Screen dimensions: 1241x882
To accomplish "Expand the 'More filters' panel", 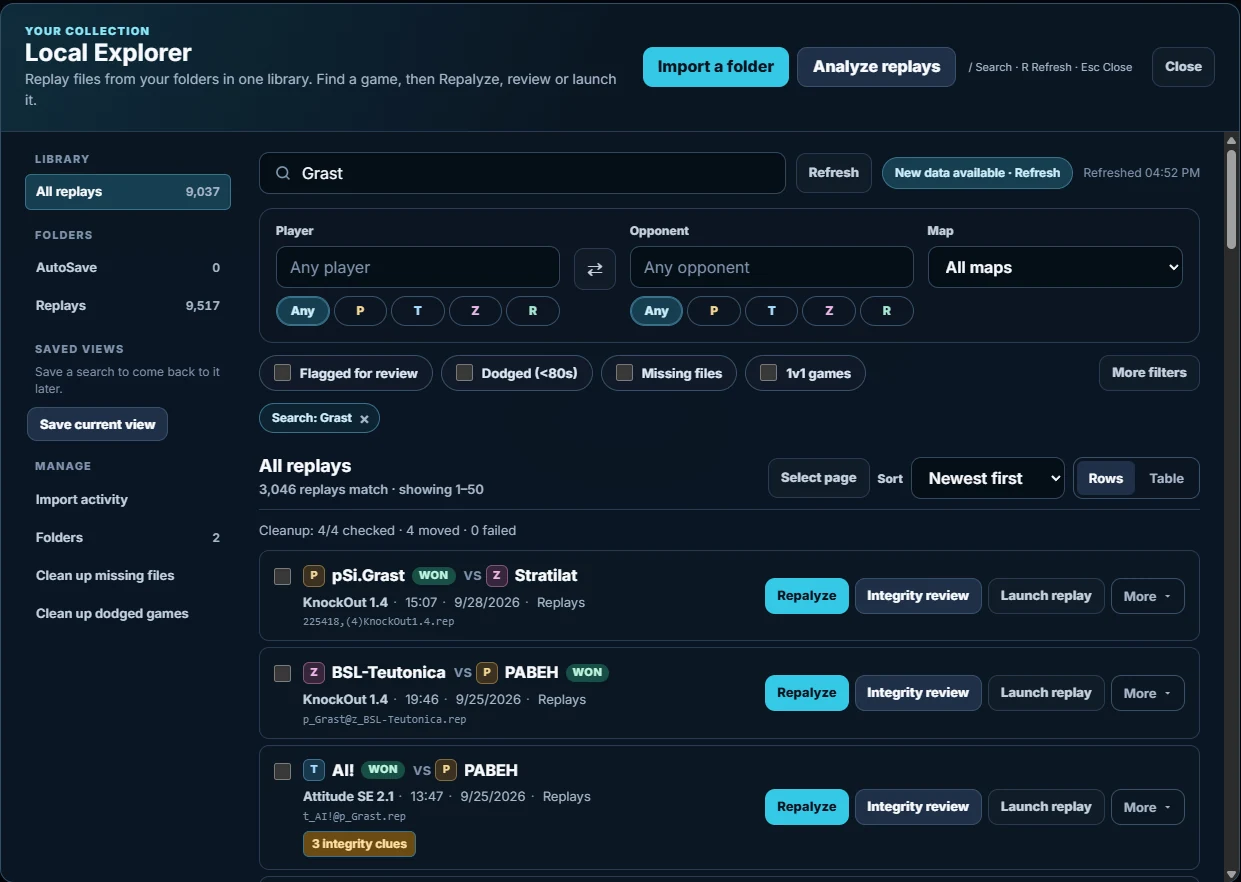I will tap(1149, 373).
